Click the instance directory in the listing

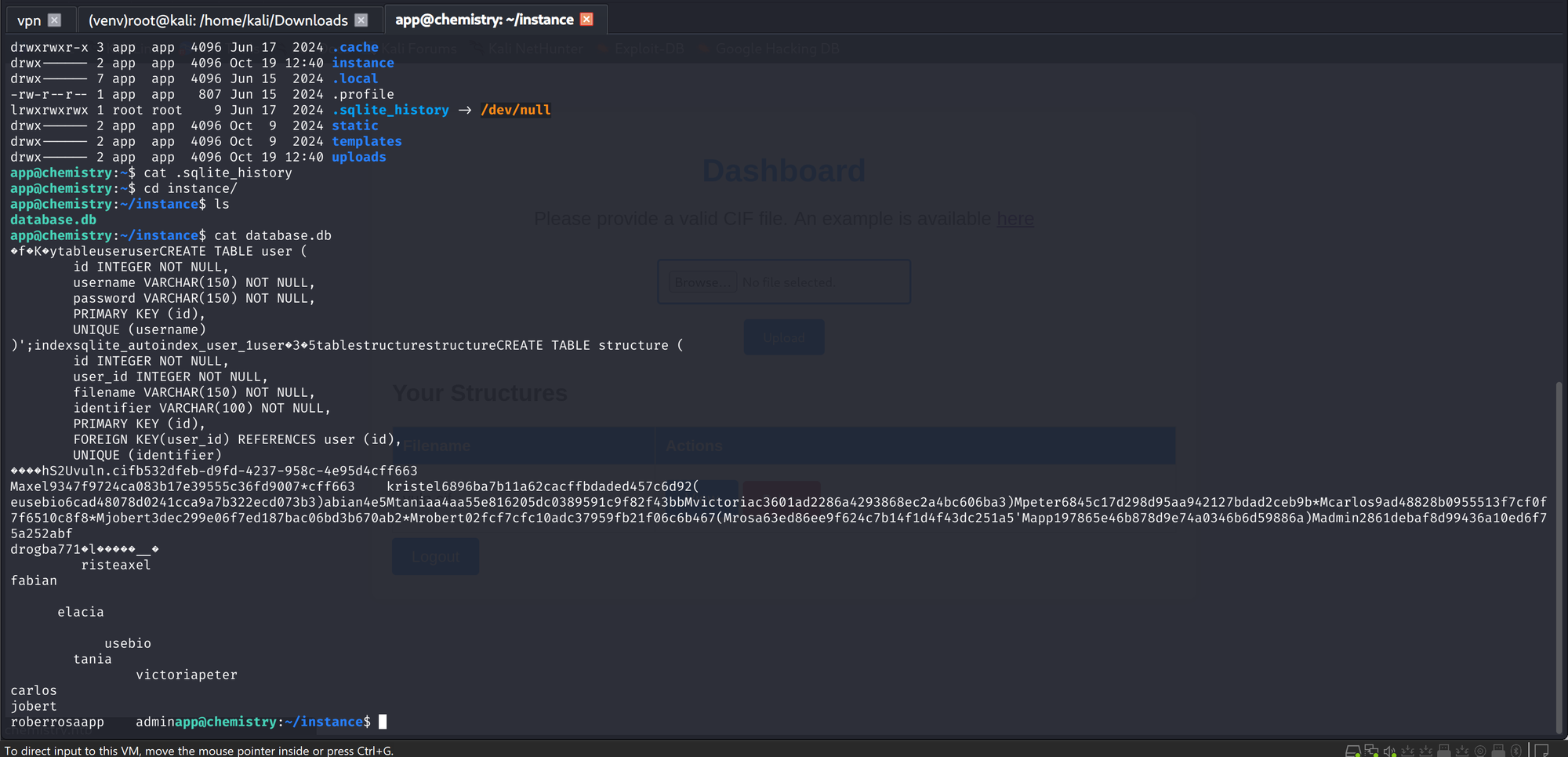tap(363, 63)
